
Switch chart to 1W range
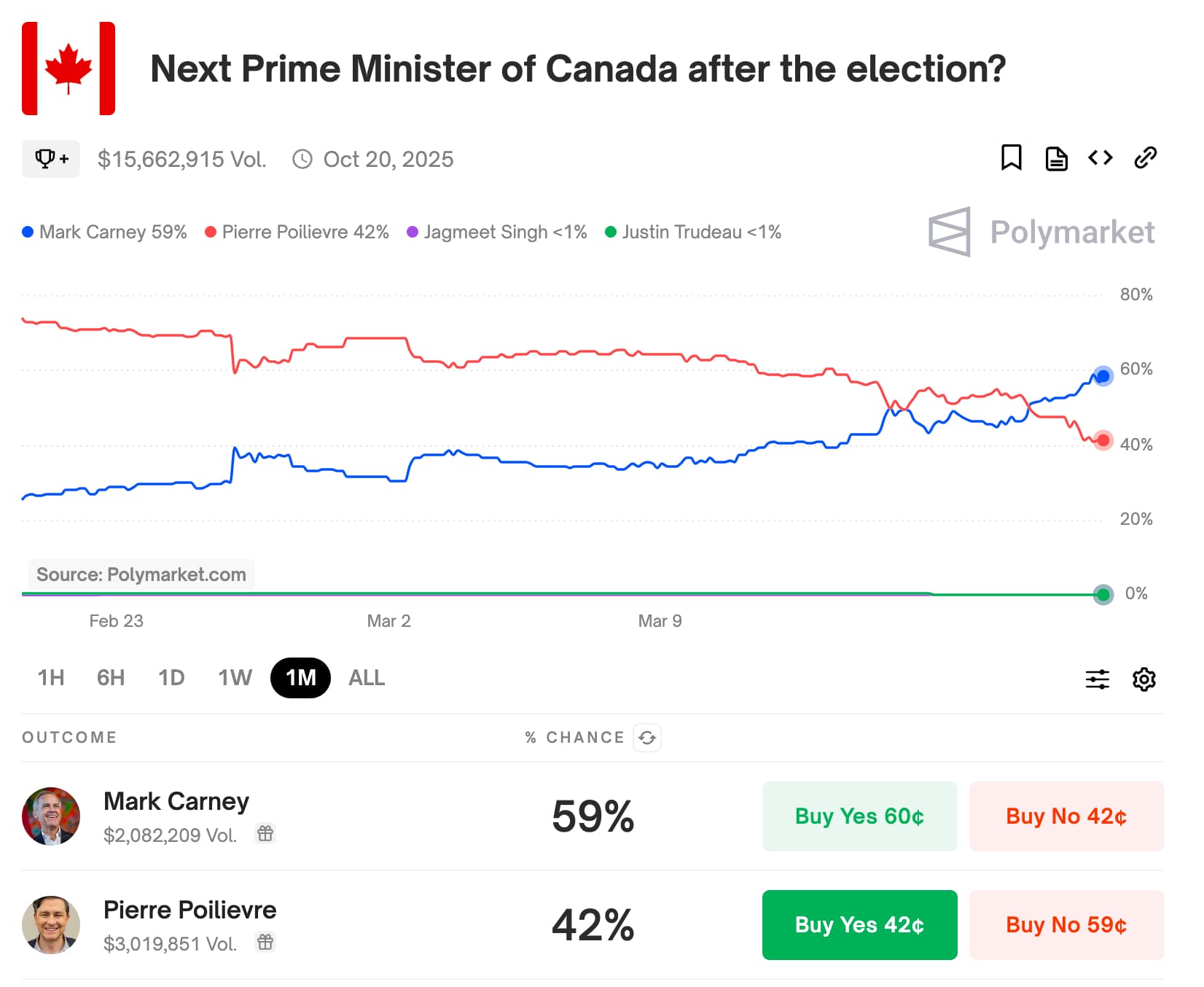click(235, 678)
